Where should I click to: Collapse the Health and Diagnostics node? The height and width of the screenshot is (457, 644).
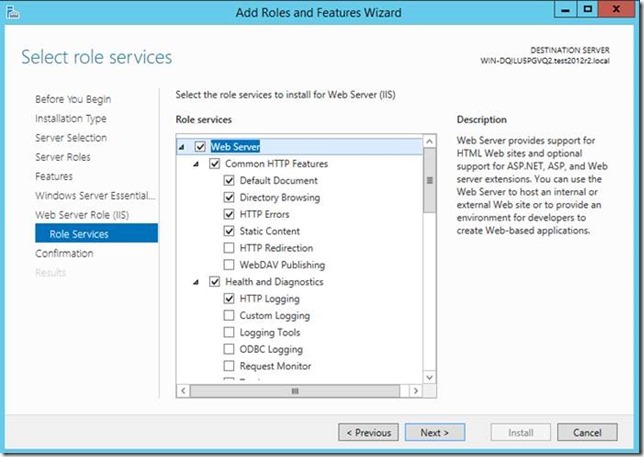[x=197, y=282]
